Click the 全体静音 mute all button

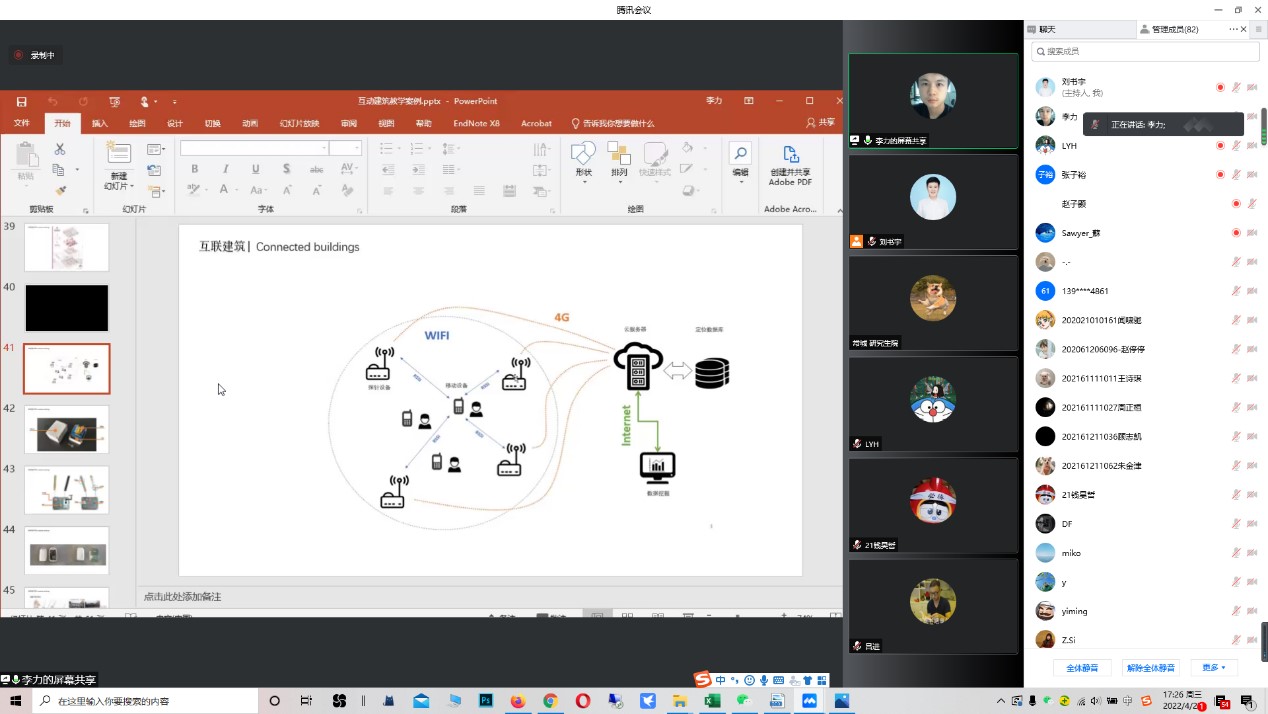(x=1082, y=667)
